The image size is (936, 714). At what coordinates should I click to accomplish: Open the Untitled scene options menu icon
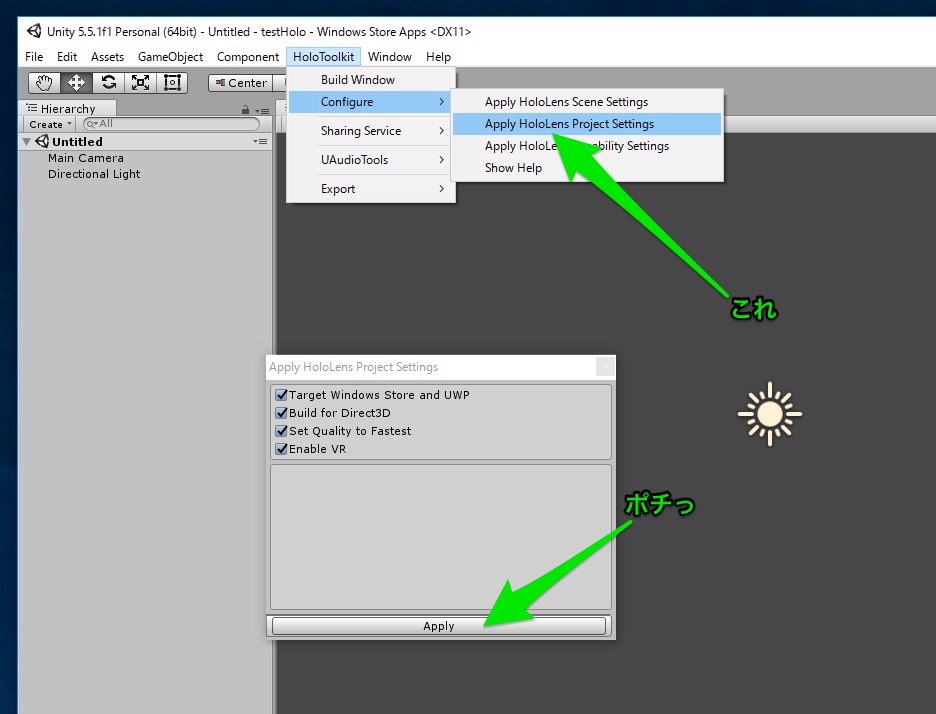pyautogui.click(x=260, y=141)
